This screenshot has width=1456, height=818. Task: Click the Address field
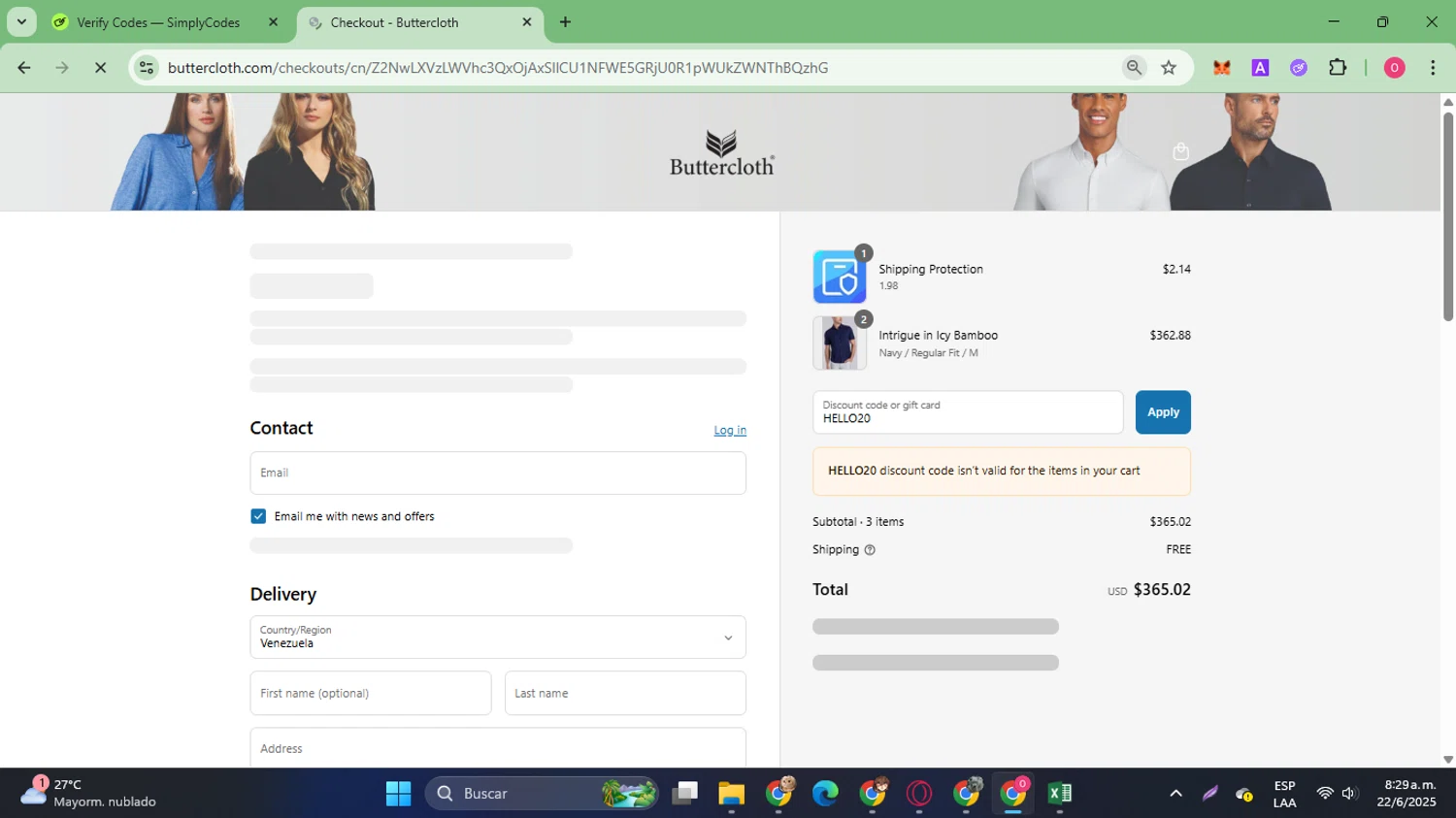coord(498,748)
